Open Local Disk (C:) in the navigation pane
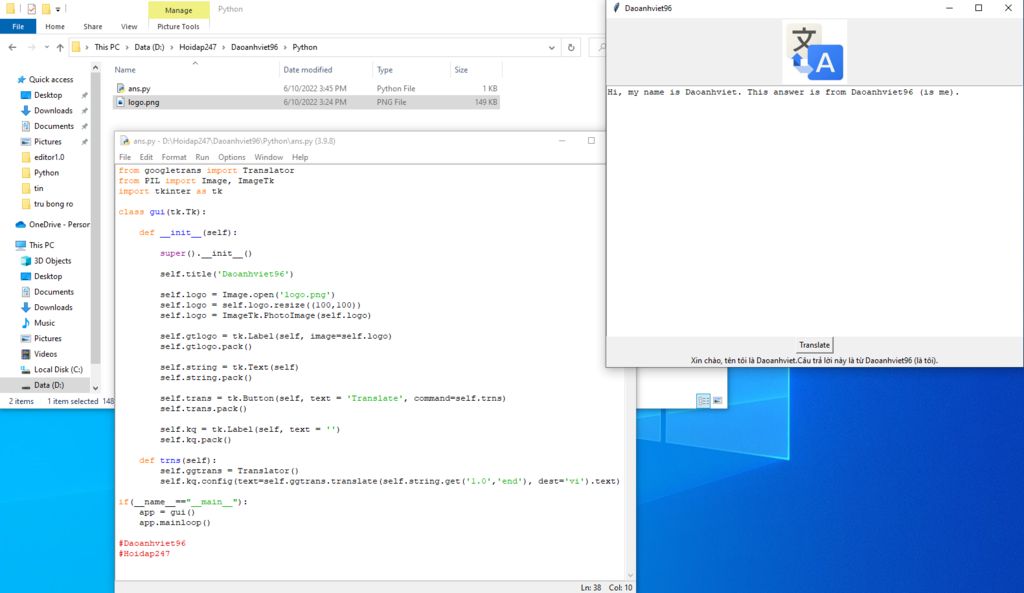1024x593 pixels. point(58,370)
